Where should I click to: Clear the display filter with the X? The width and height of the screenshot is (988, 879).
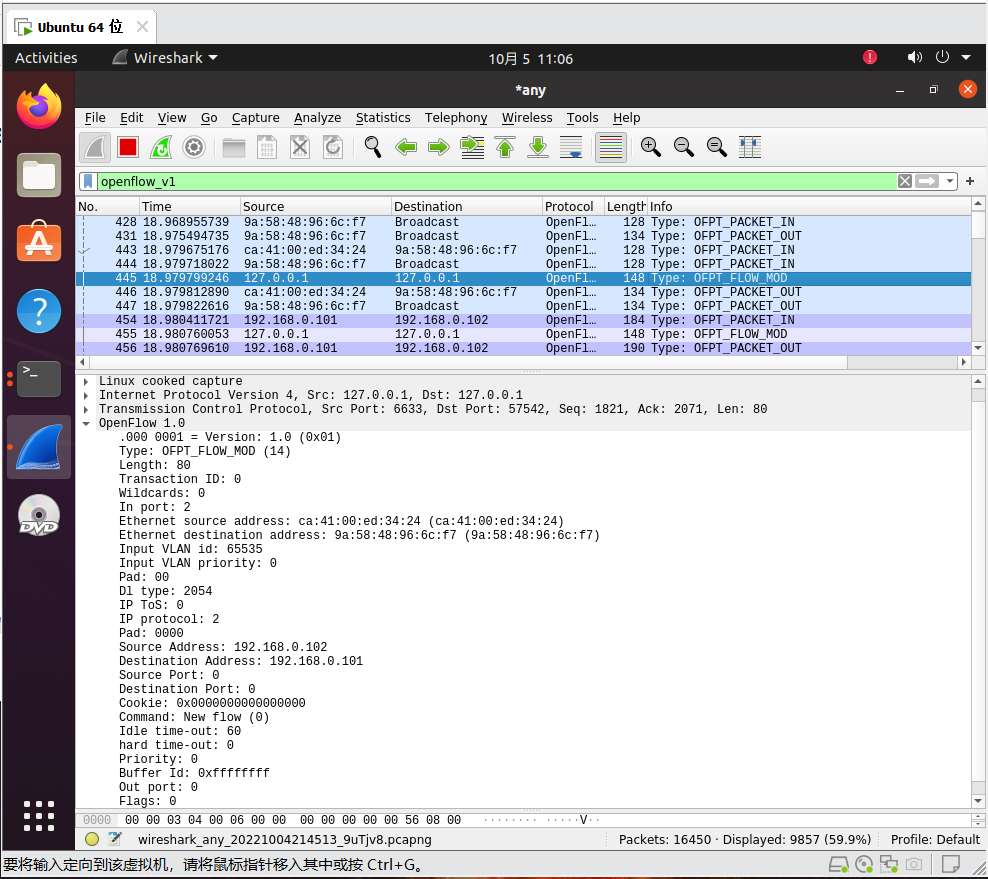[x=905, y=181]
